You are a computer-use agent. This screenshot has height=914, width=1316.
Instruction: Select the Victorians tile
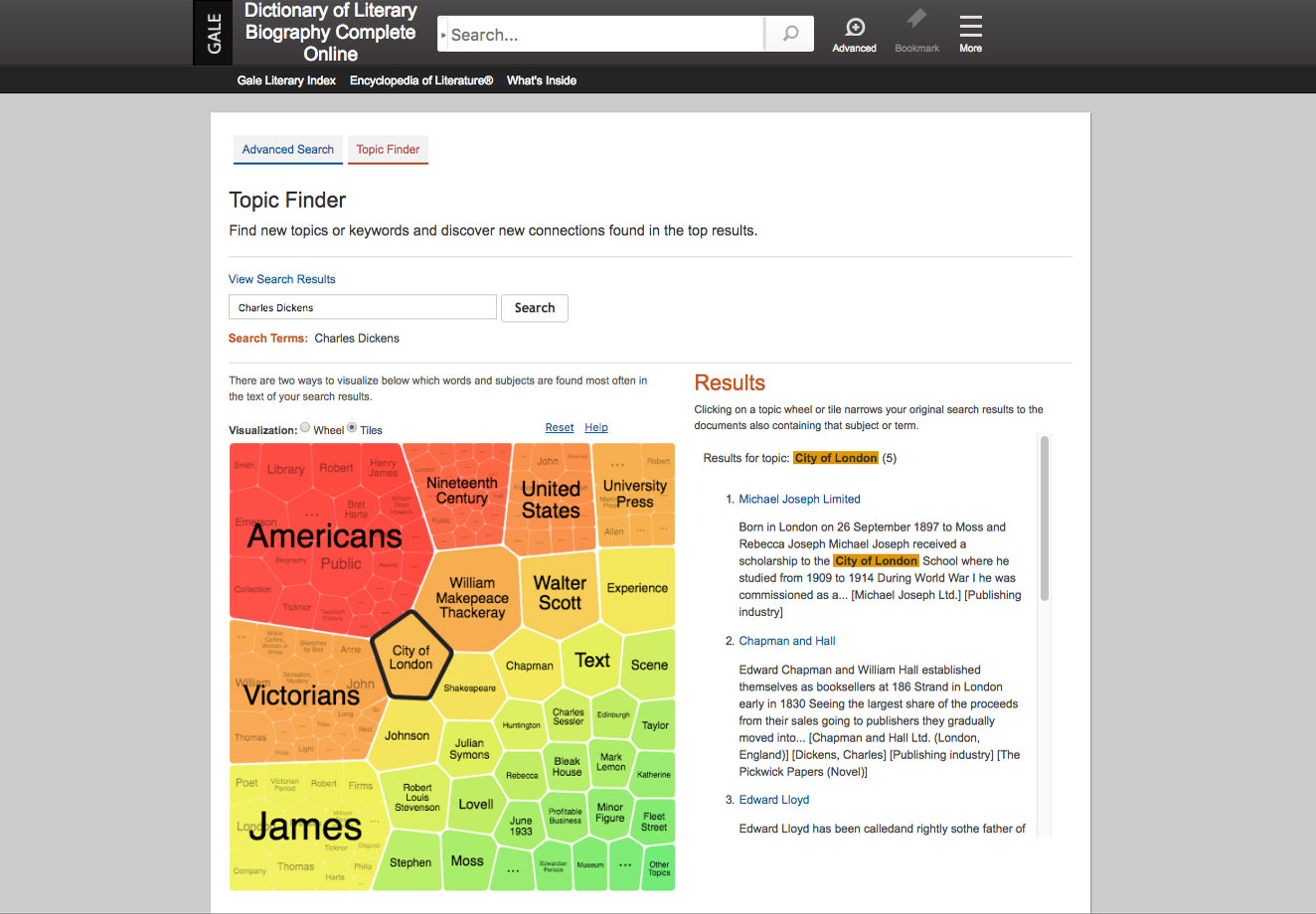(x=301, y=695)
